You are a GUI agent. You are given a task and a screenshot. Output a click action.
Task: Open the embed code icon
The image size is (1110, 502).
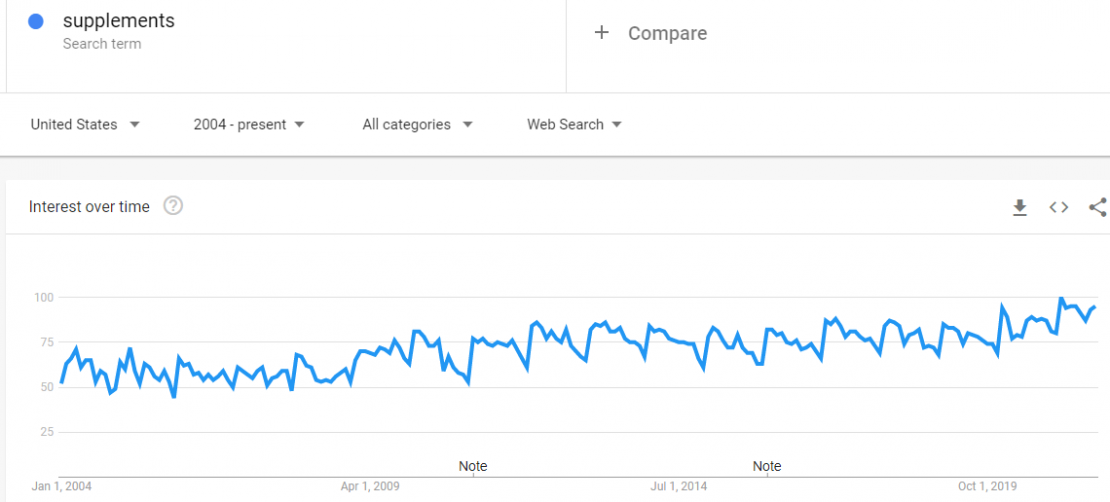(1058, 207)
